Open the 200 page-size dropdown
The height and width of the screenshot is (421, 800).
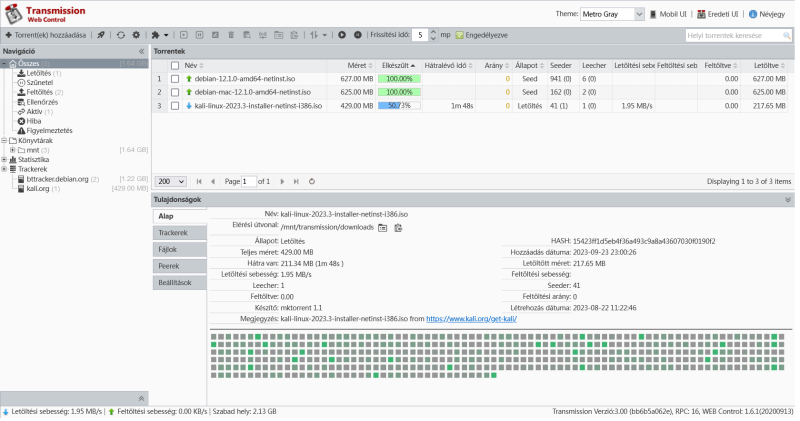point(171,182)
